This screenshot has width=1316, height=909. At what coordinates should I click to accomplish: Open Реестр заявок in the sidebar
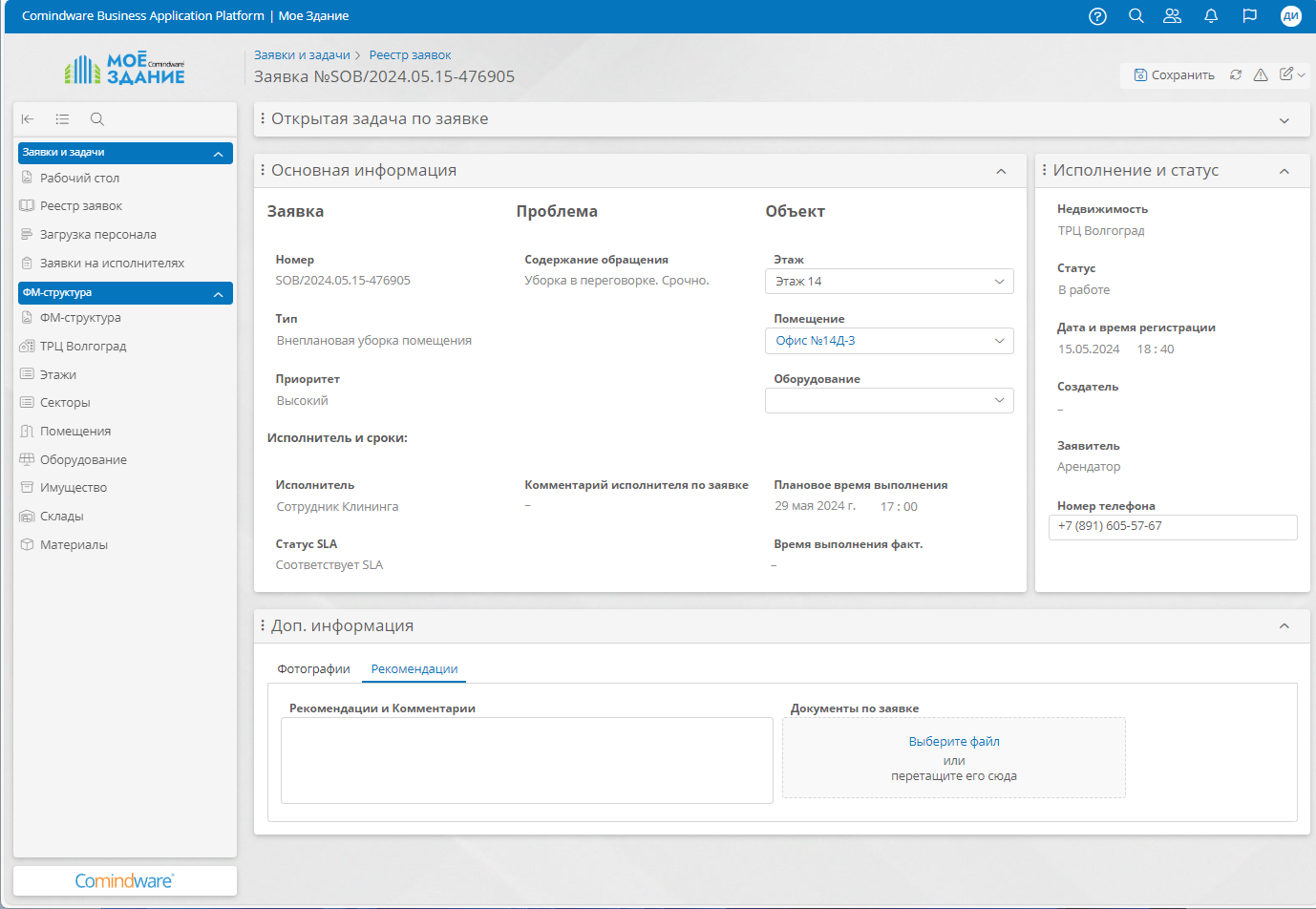(x=81, y=206)
